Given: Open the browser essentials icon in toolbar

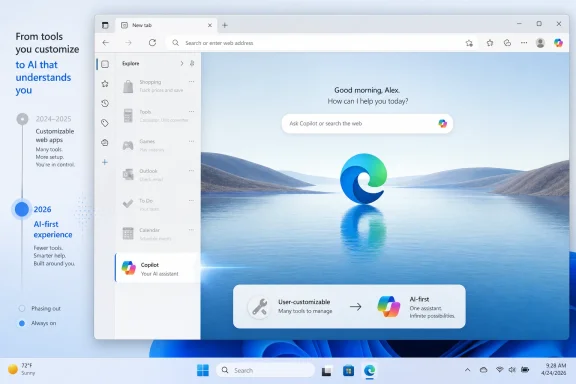Looking at the screenshot, I should [507, 43].
